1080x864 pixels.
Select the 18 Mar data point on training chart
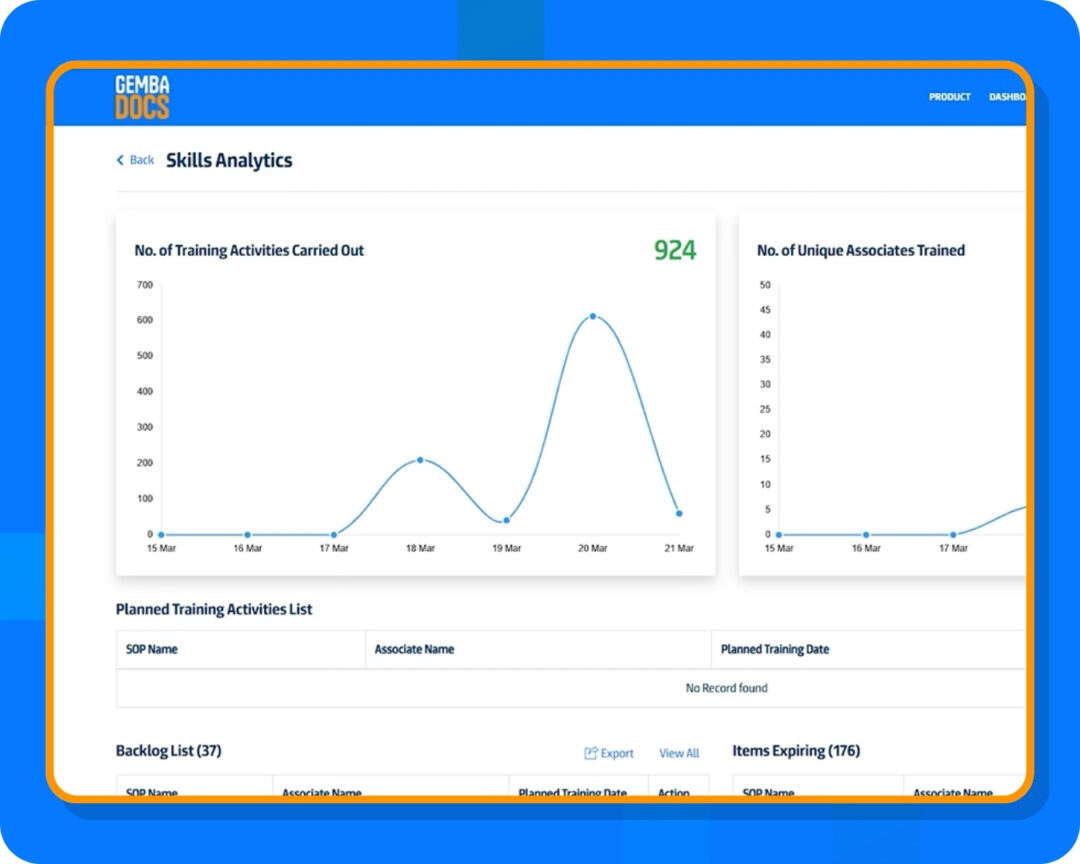(x=420, y=460)
